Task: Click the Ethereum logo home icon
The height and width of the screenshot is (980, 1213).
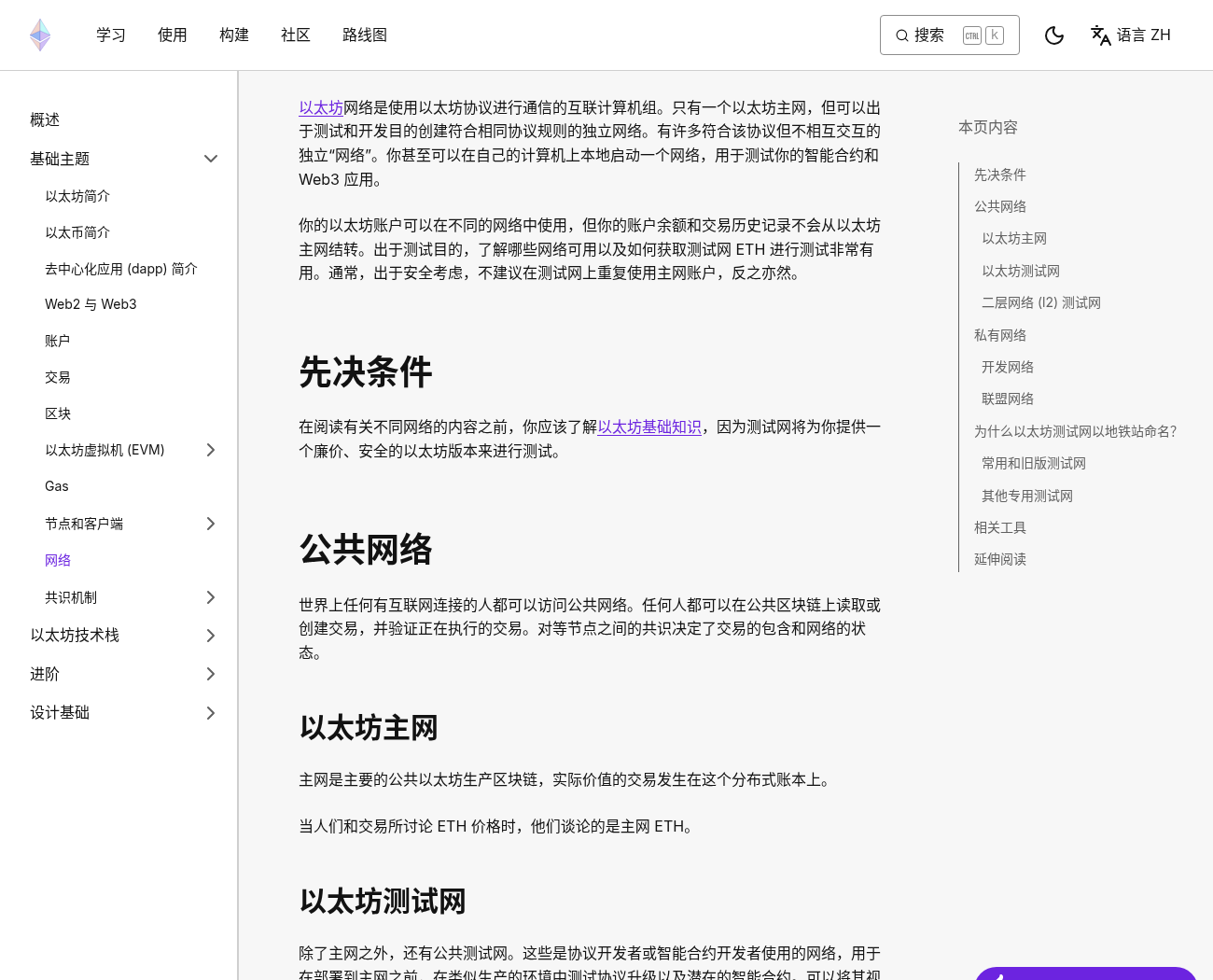Action: coord(40,35)
